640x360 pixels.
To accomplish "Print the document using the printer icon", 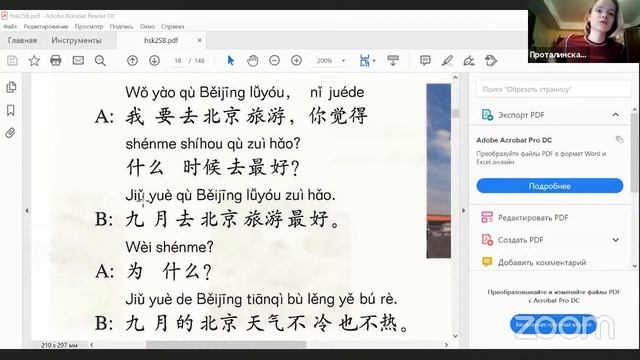I will 56,61.
